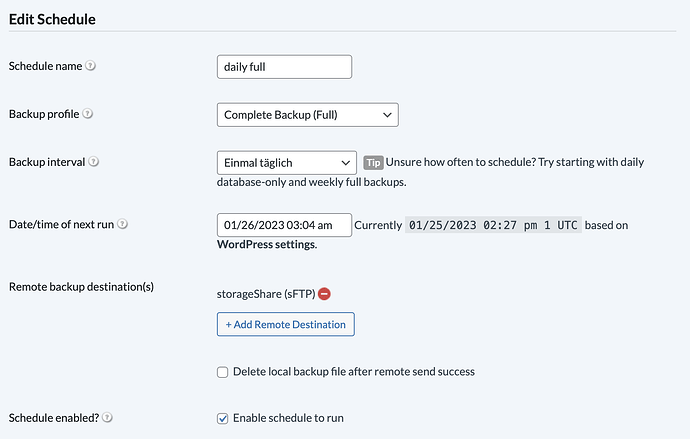The image size is (690, 439).
Task: Click the Backup interval label text
Action: pos(46,162)
